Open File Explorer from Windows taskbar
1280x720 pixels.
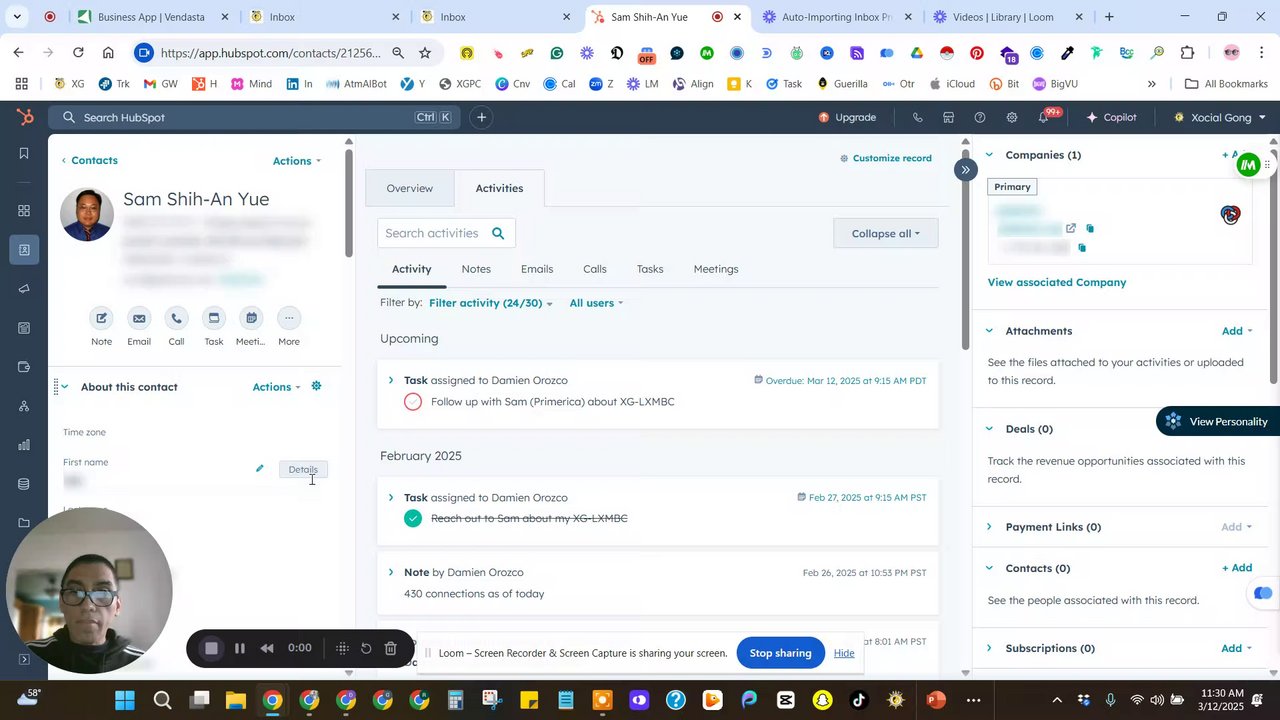[235, 700]
